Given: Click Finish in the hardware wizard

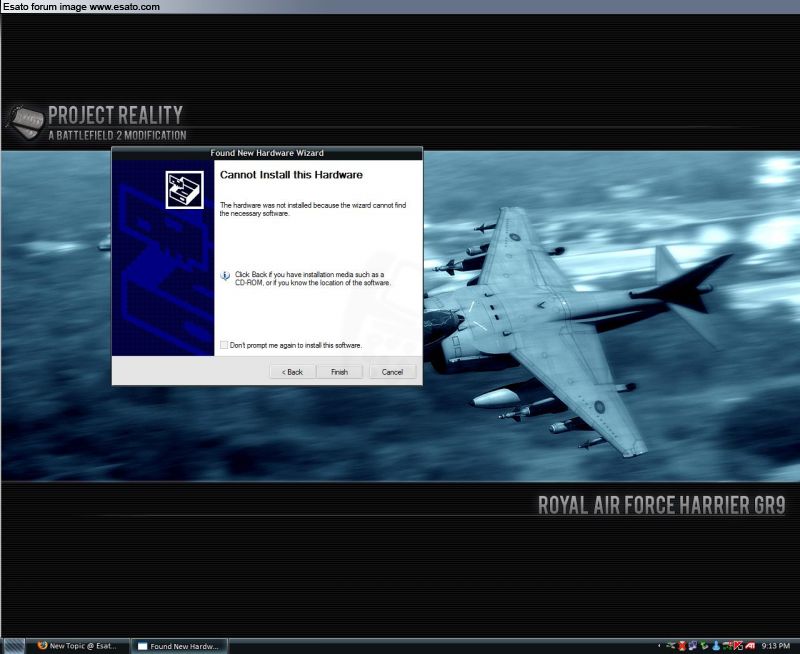Looking at the screenshot, I should [x=339, y=372].
